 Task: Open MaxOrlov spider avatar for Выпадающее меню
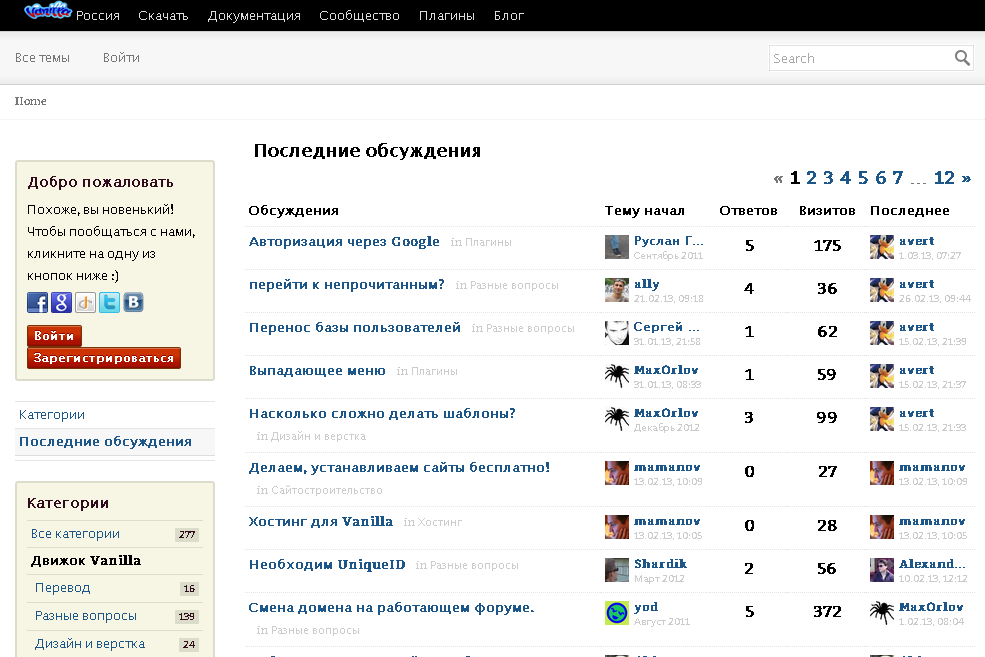pos(616,376)
